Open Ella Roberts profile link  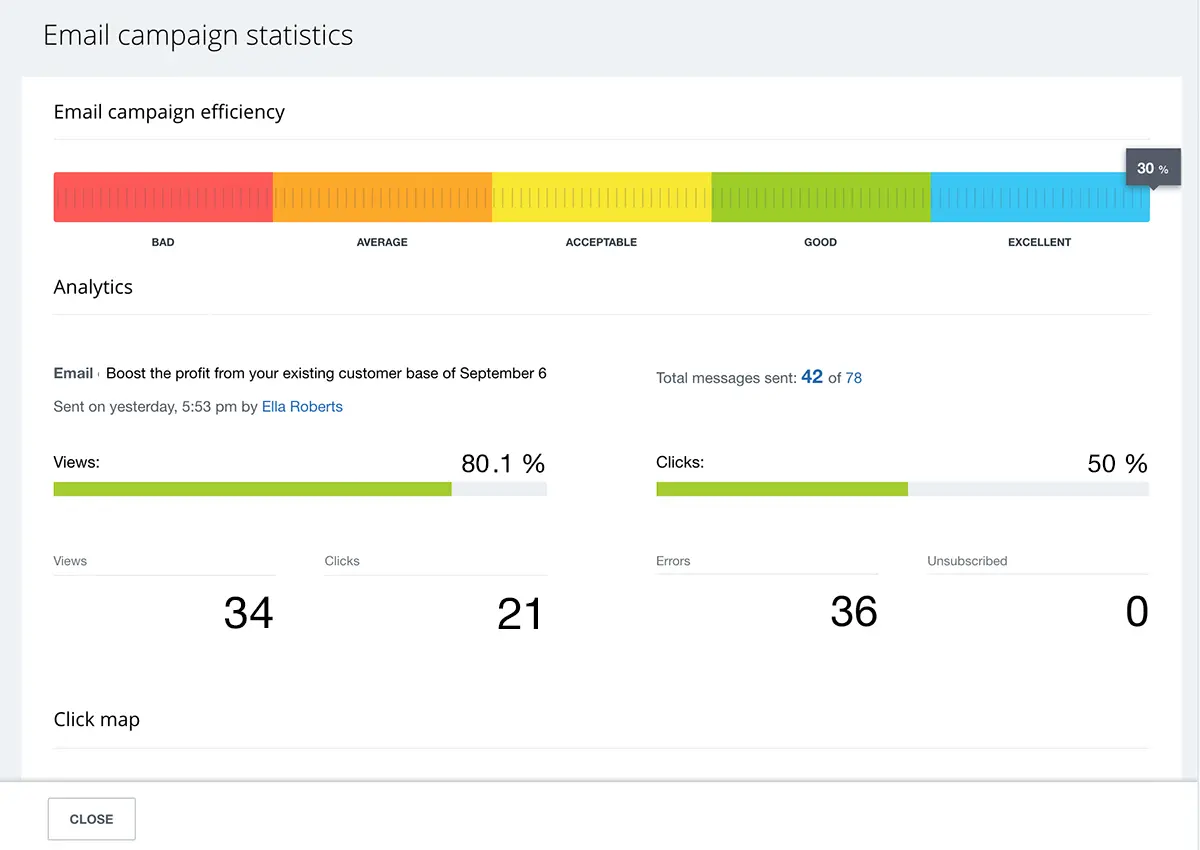(302, 407)
